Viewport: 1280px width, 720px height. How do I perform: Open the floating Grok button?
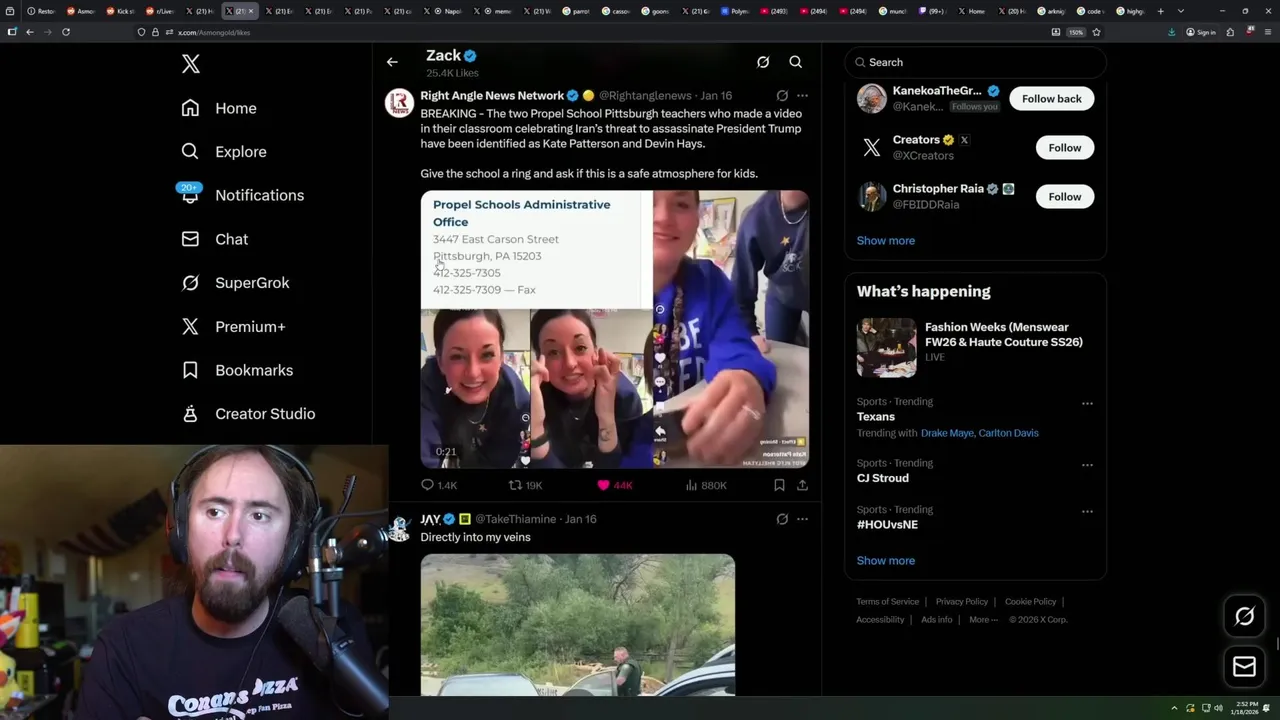pos(1244,617)
